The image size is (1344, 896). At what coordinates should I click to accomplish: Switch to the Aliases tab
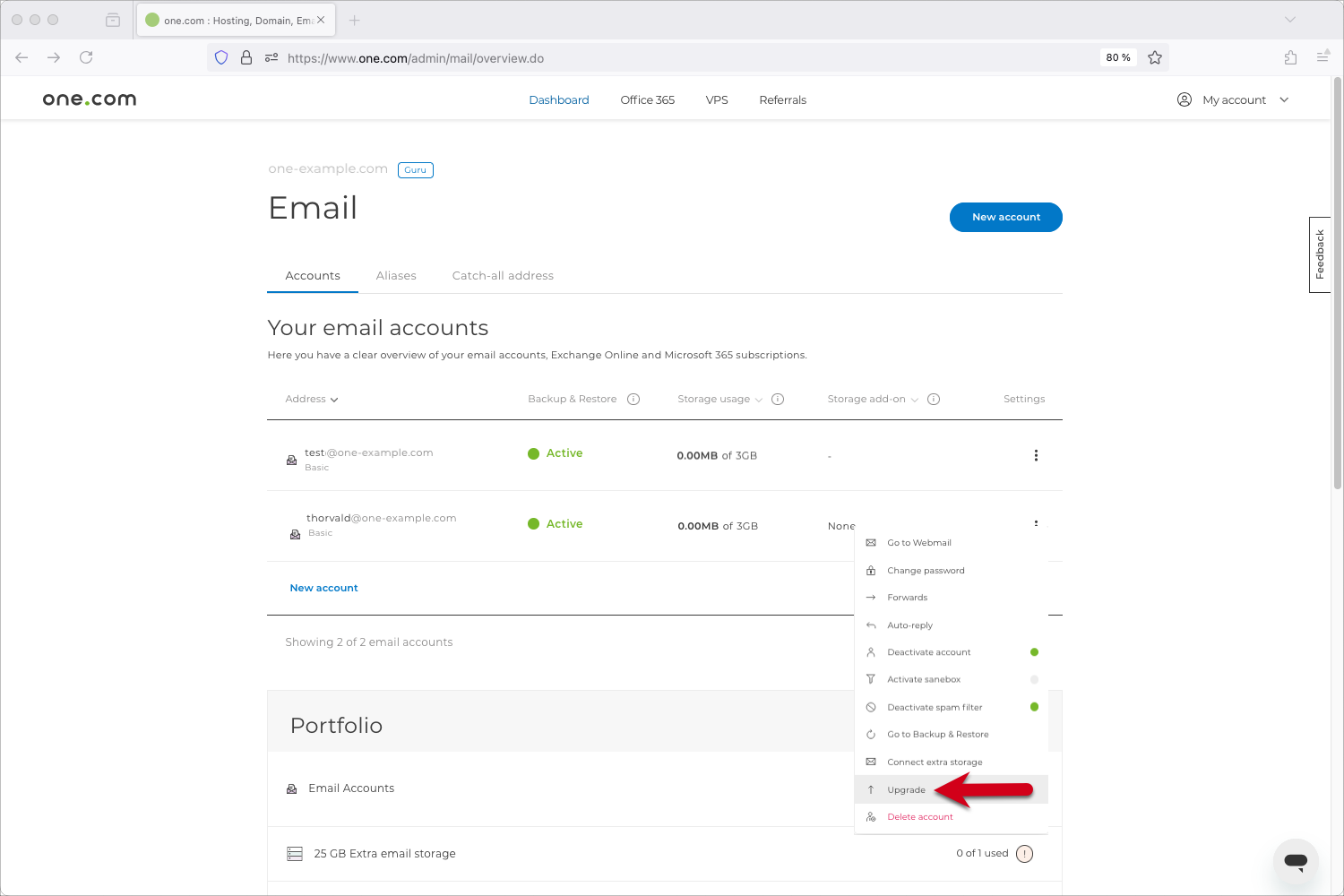pos(396,276)
